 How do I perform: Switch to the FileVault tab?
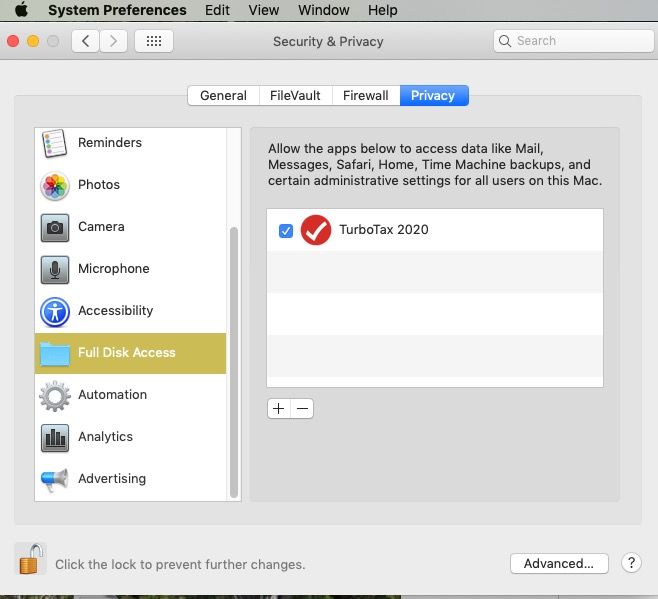295,95
